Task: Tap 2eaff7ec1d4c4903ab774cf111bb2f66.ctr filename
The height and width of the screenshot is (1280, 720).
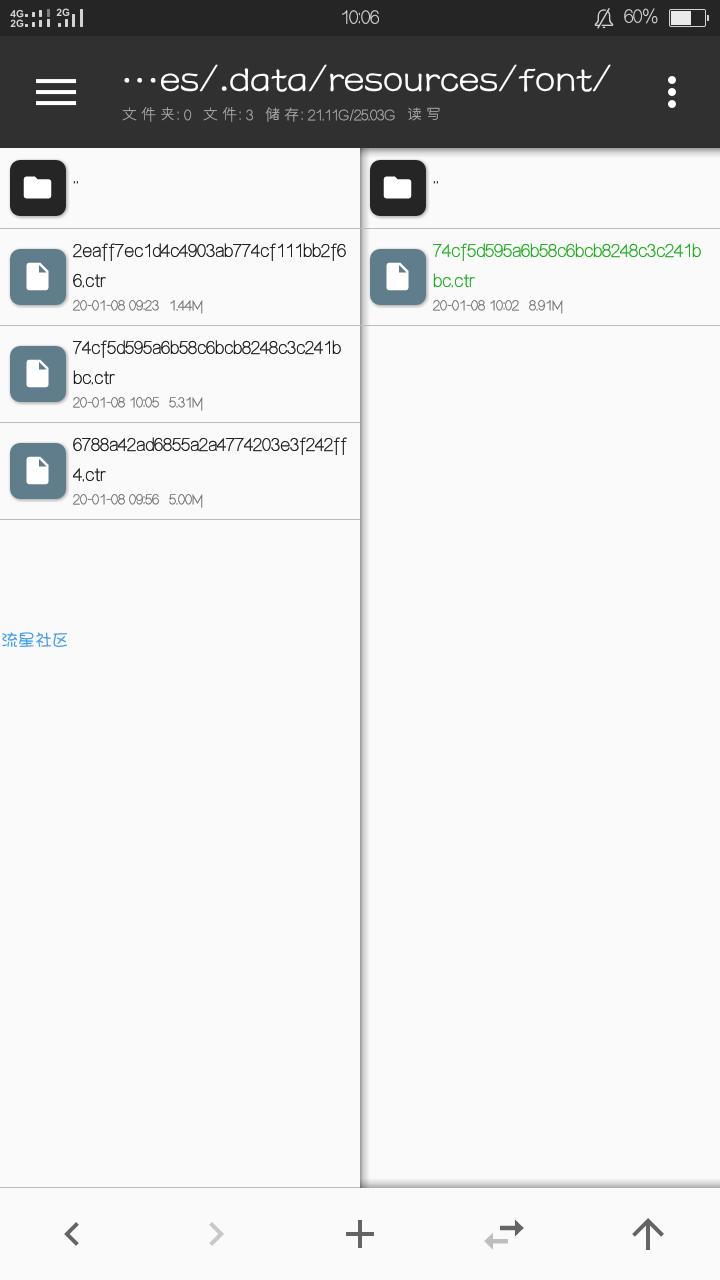Action: [x=210, y=266]
